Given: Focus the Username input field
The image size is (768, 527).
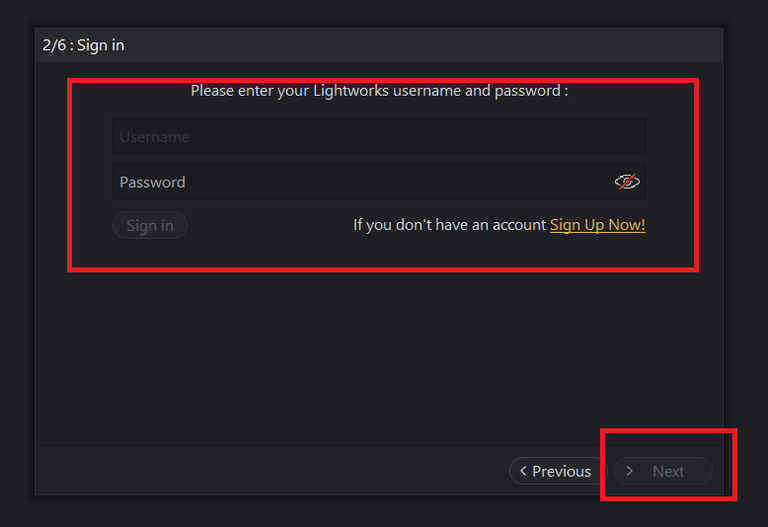Looking at the screenshot, I should [378, 137].
